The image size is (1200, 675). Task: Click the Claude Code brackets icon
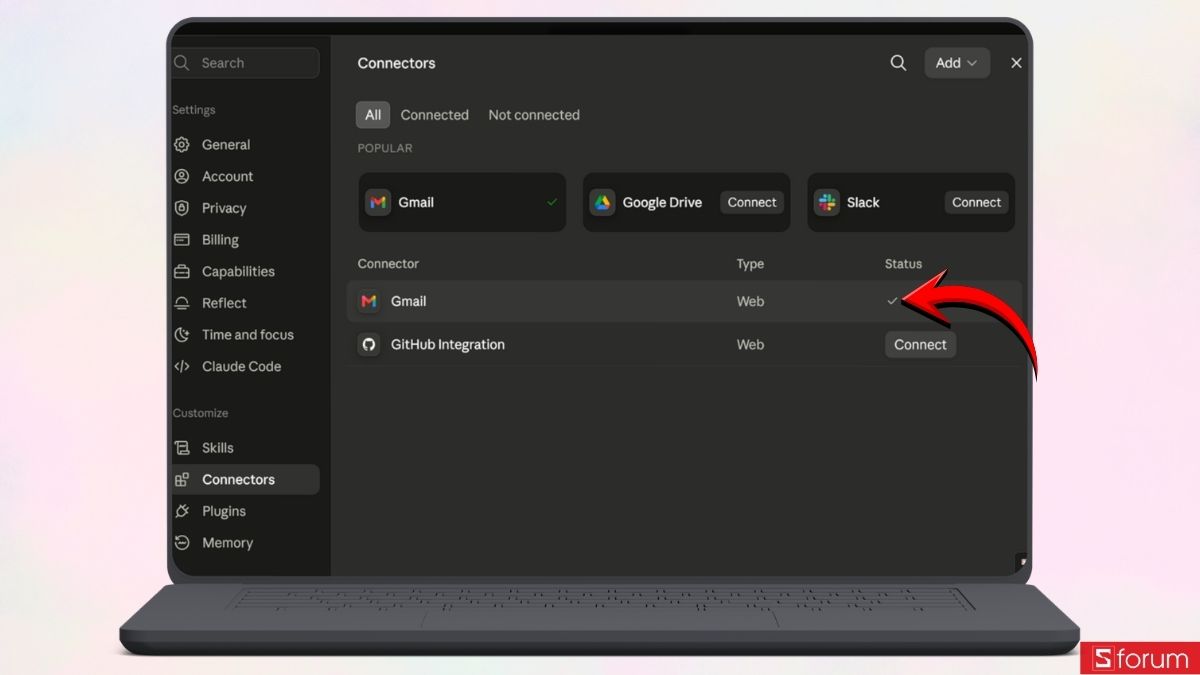tap(182, 366)
